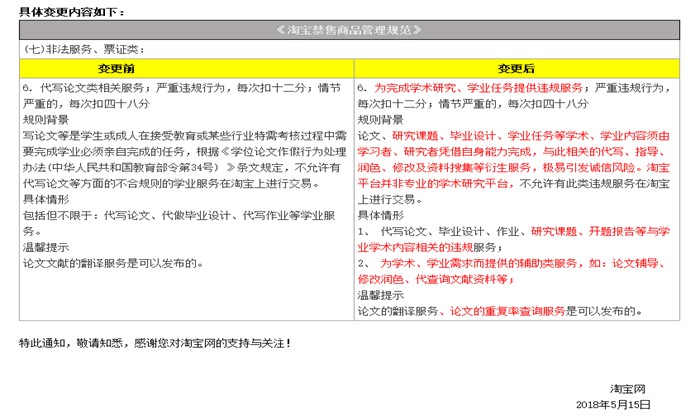This screenshot has width=700, height=420.
Task: Click item 2、为学术、学业需求而提供的辅助类服务
Action: coord(467,263)
